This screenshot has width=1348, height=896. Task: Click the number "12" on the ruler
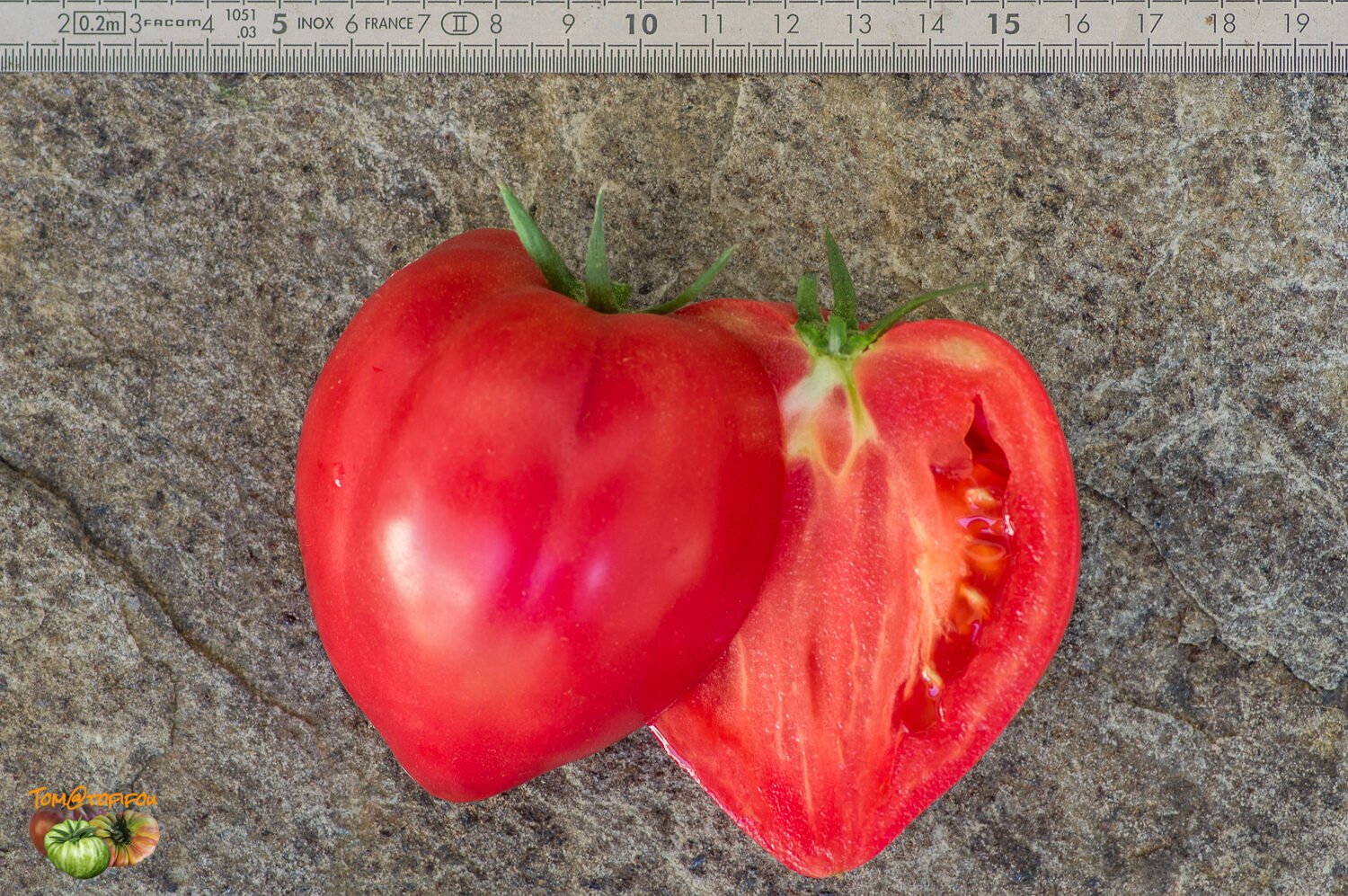(786, 24)
